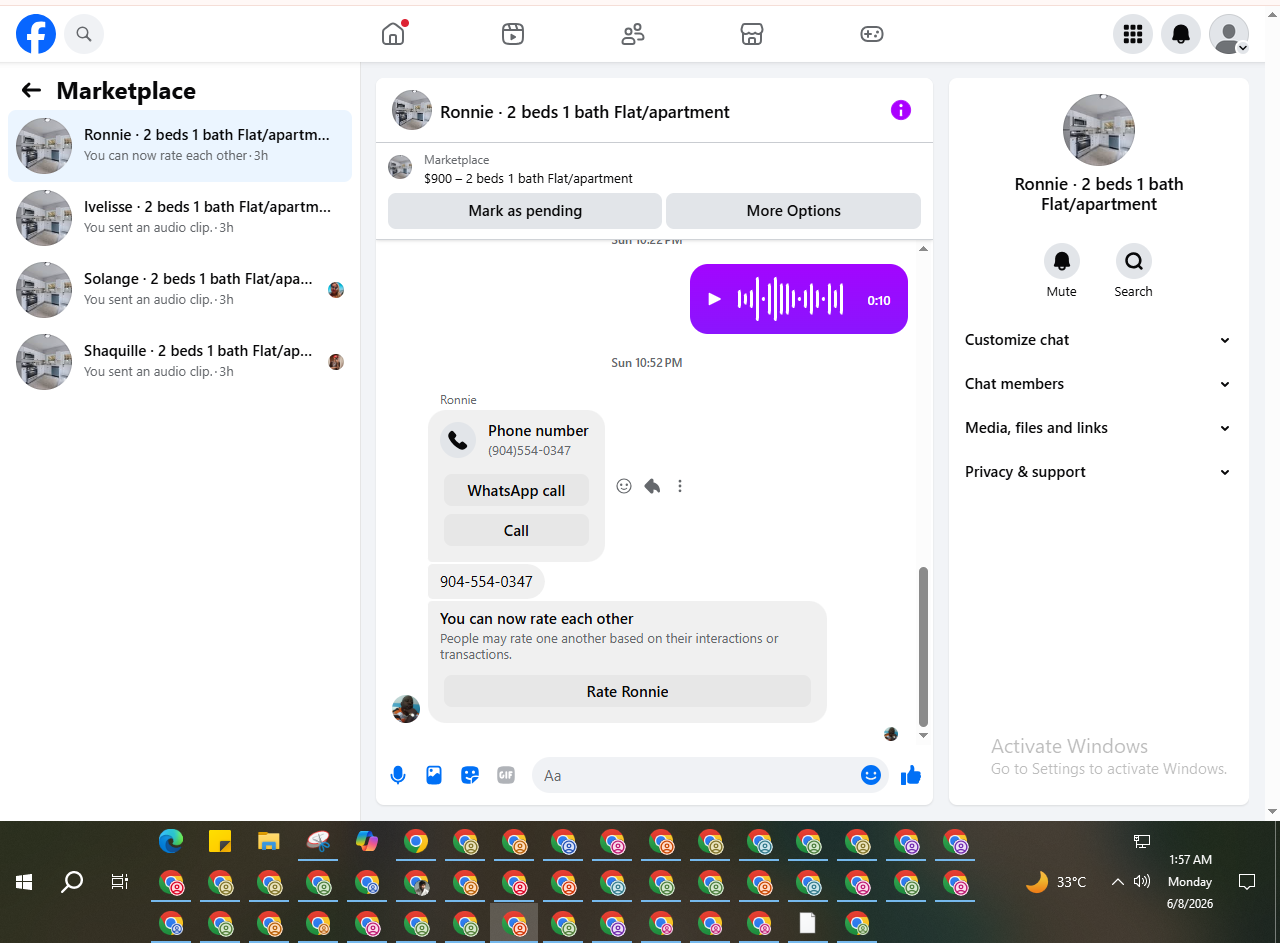Click Ronnie's avatar beside the rating card
The width and height of the screenshot is (1280, 943).
click(406, 708)
